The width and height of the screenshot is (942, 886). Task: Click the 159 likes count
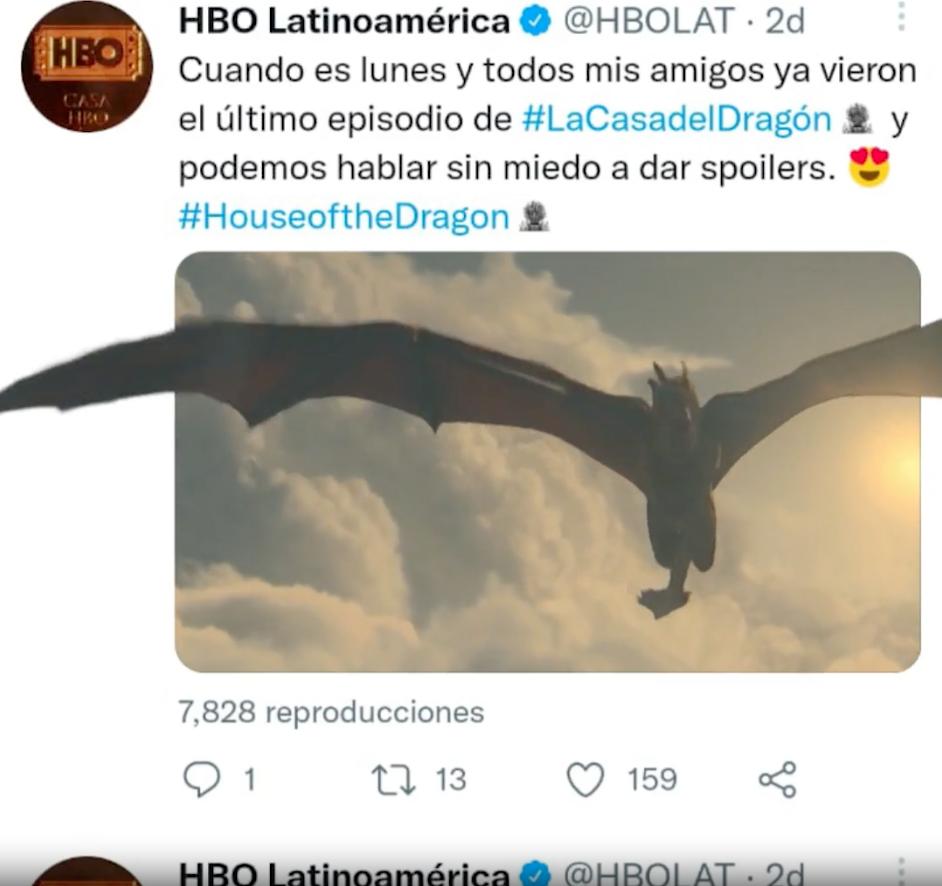[x=652, y=779]
